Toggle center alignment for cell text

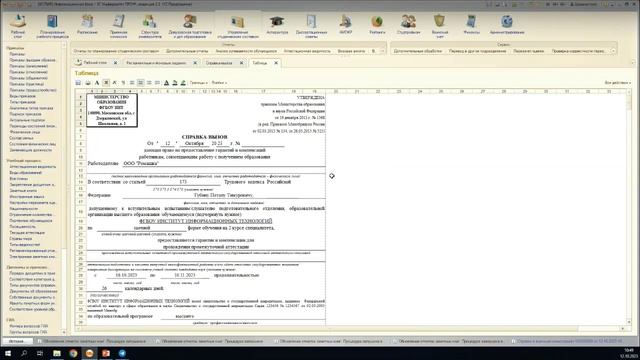(140, 82)
